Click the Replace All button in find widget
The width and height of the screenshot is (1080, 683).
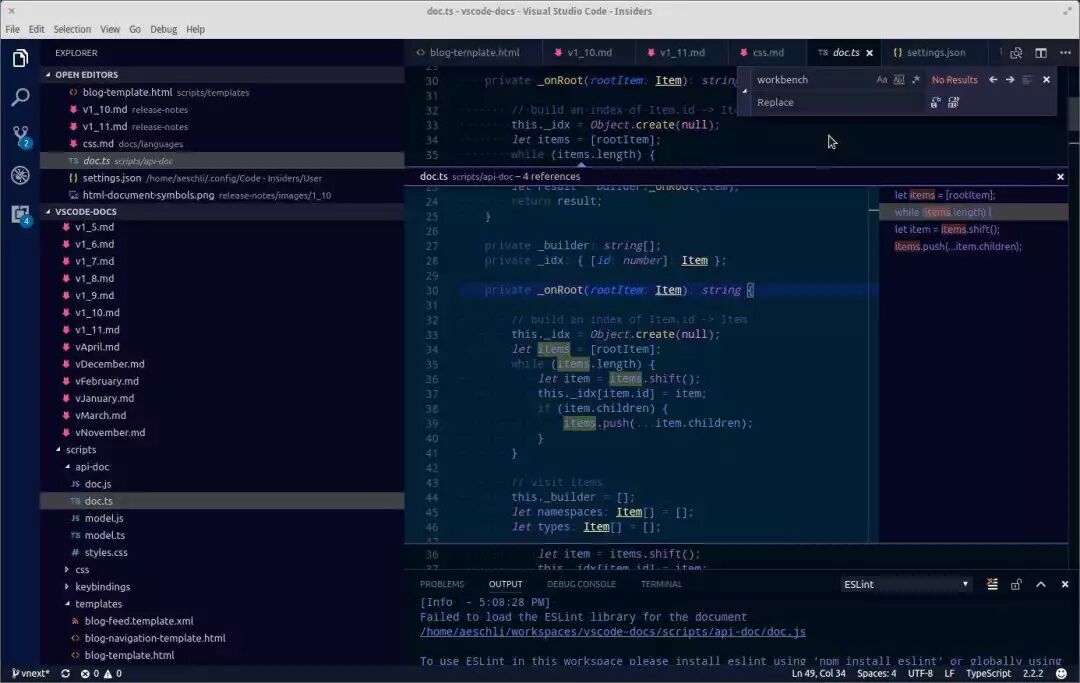954,102
